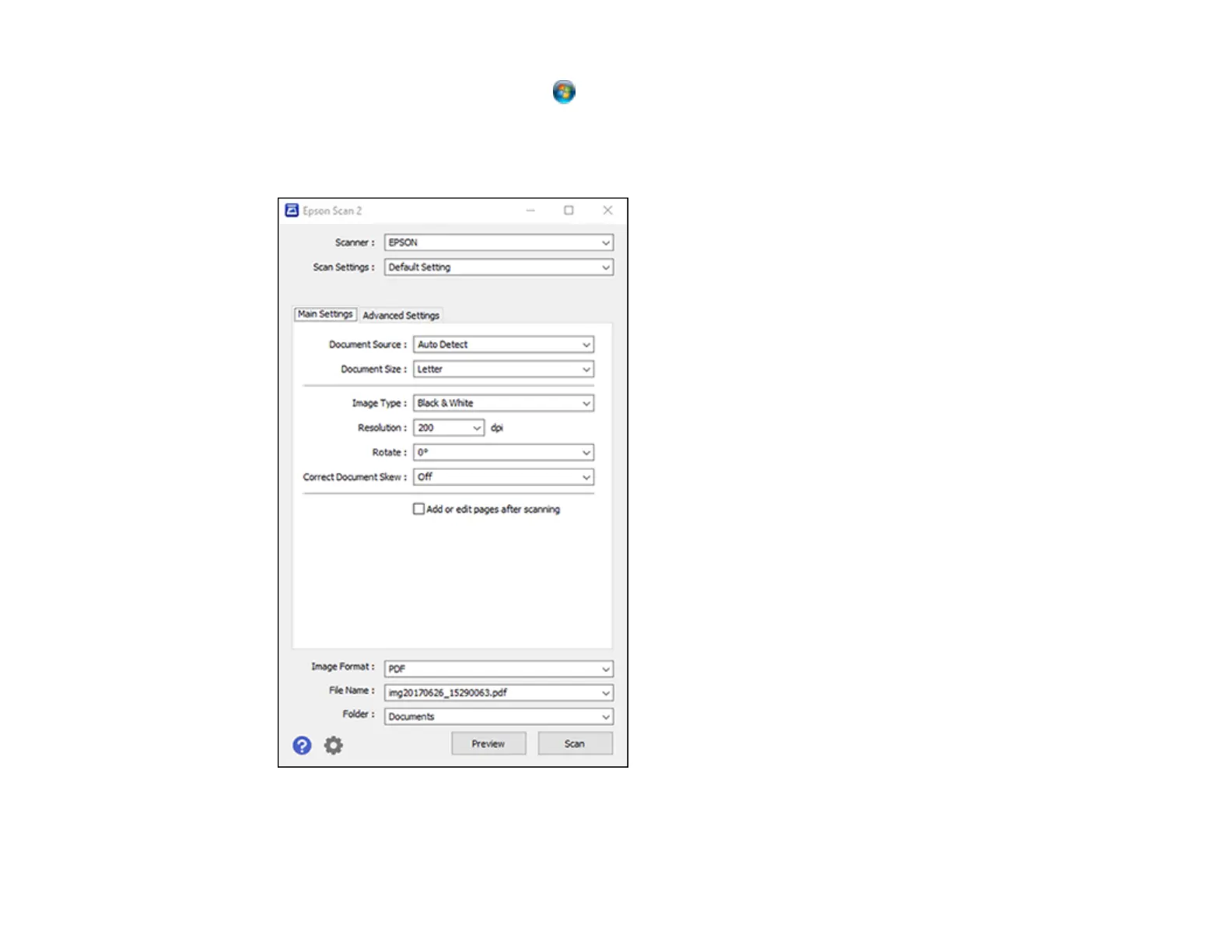The height and width of the screenshot is (952, 1232).
Task: Click the blue Help question mark icon
Action: [302, 746]
